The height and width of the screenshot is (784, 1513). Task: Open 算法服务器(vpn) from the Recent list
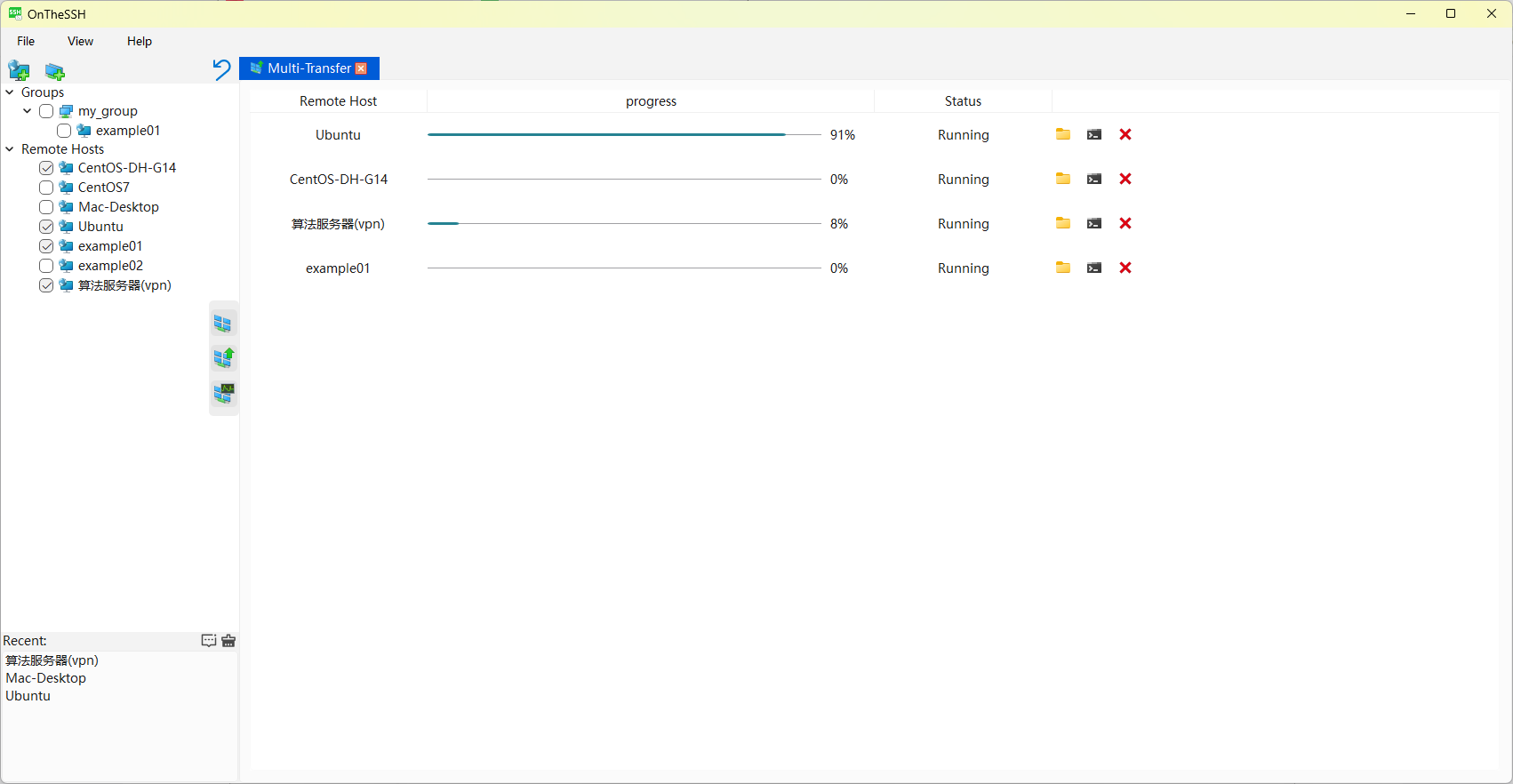(52, 660)
